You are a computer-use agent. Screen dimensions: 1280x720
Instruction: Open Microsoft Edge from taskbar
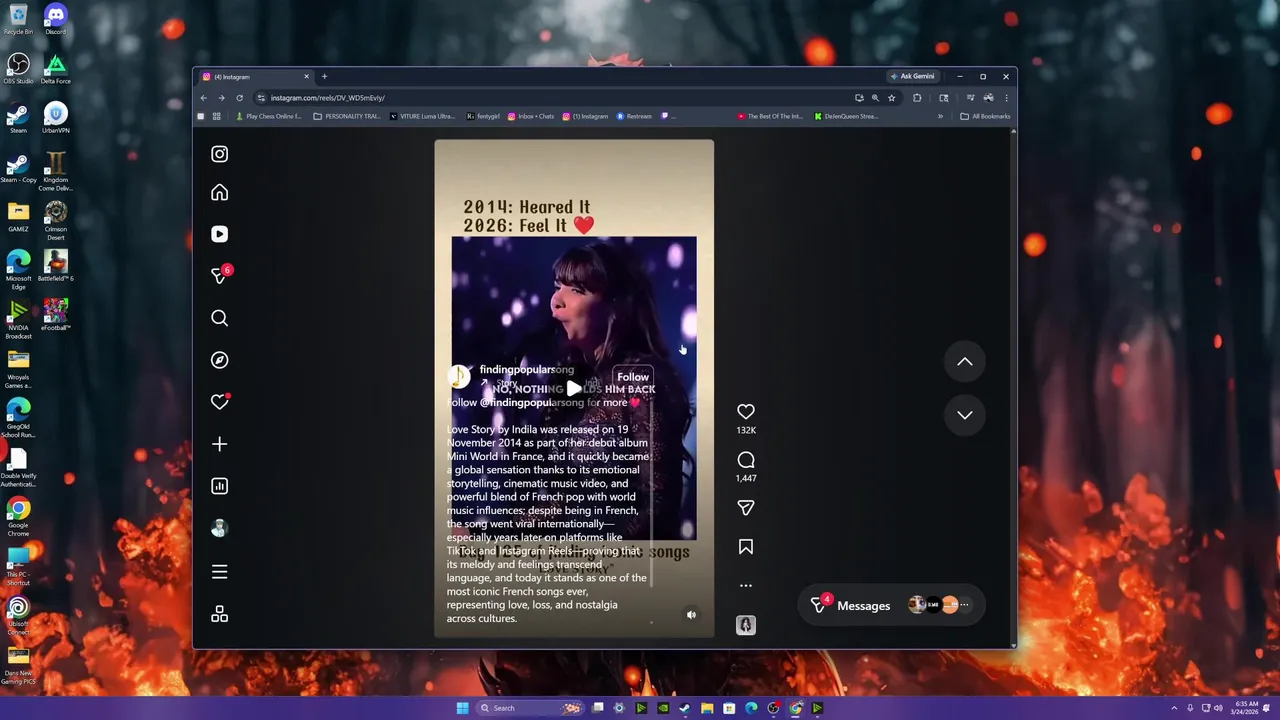[751, 708]
